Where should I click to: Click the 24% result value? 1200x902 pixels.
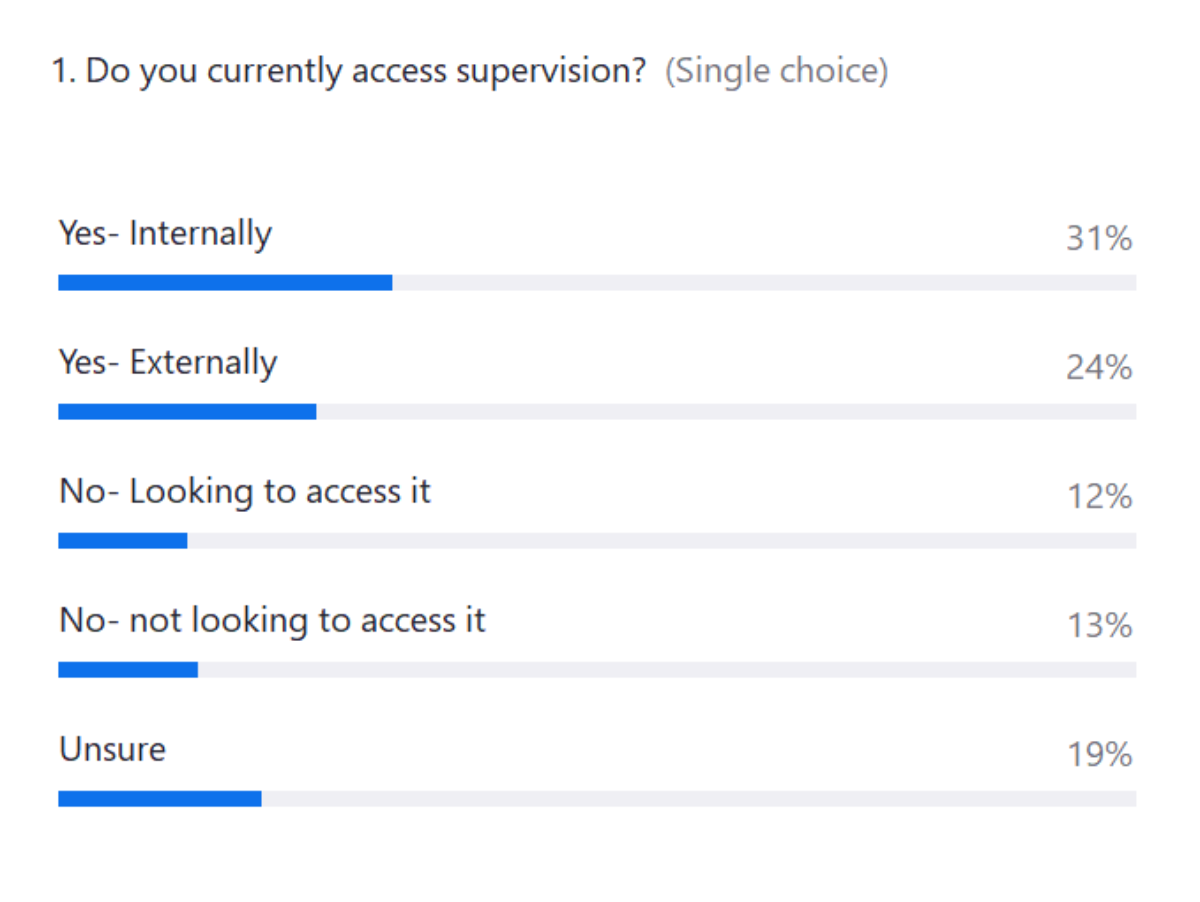[1098, 368]
